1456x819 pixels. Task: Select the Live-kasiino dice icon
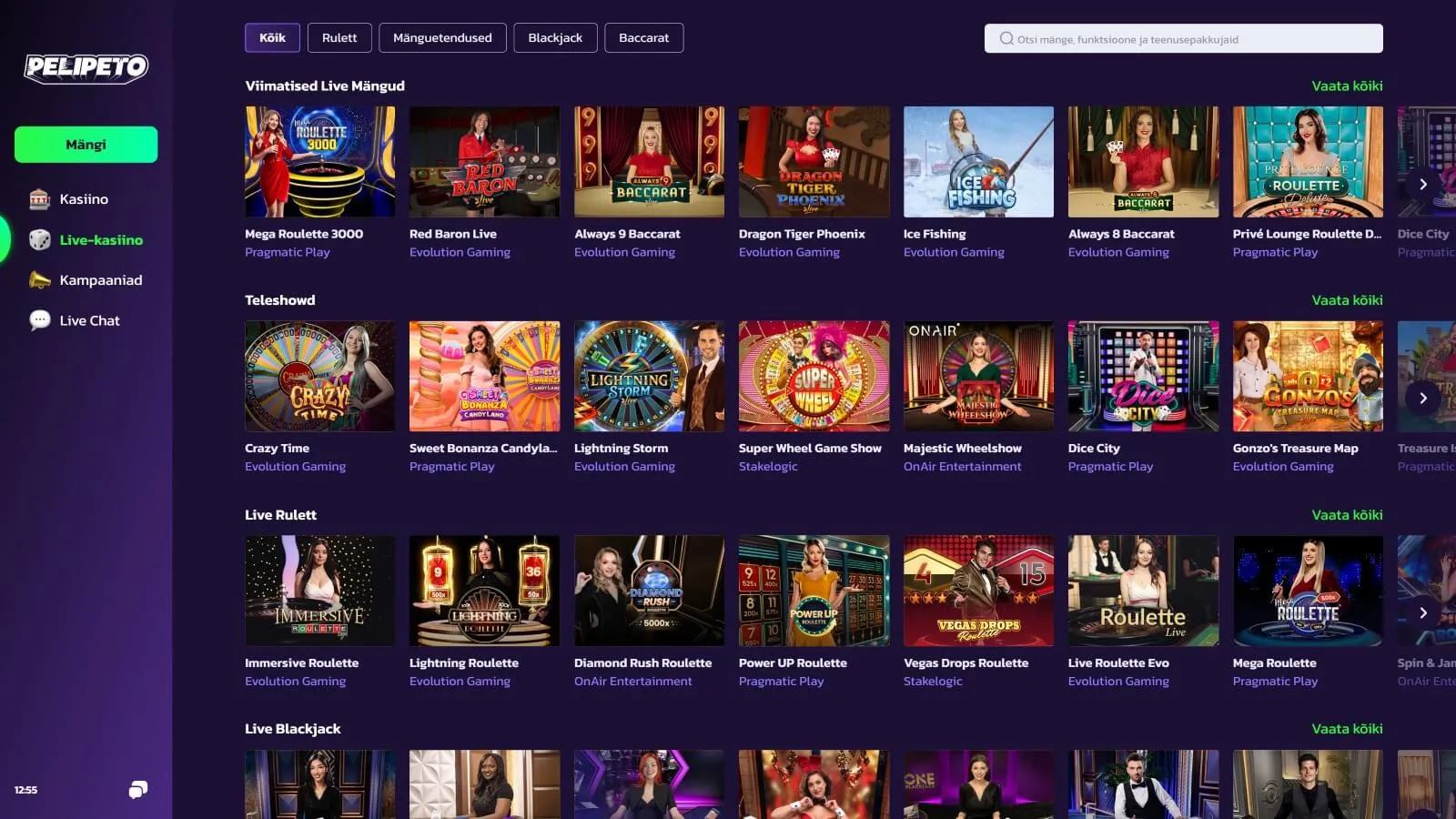[39, 240]
